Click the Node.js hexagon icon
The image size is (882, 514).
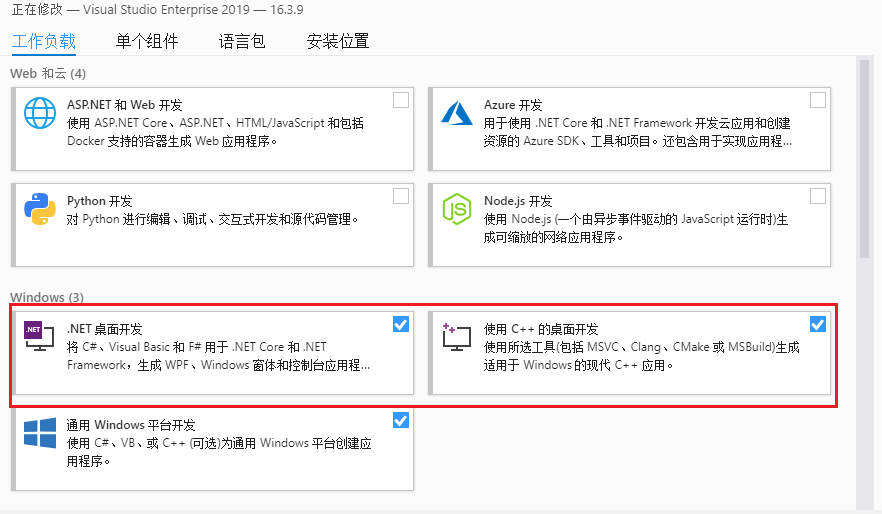[x=457, y=209]
